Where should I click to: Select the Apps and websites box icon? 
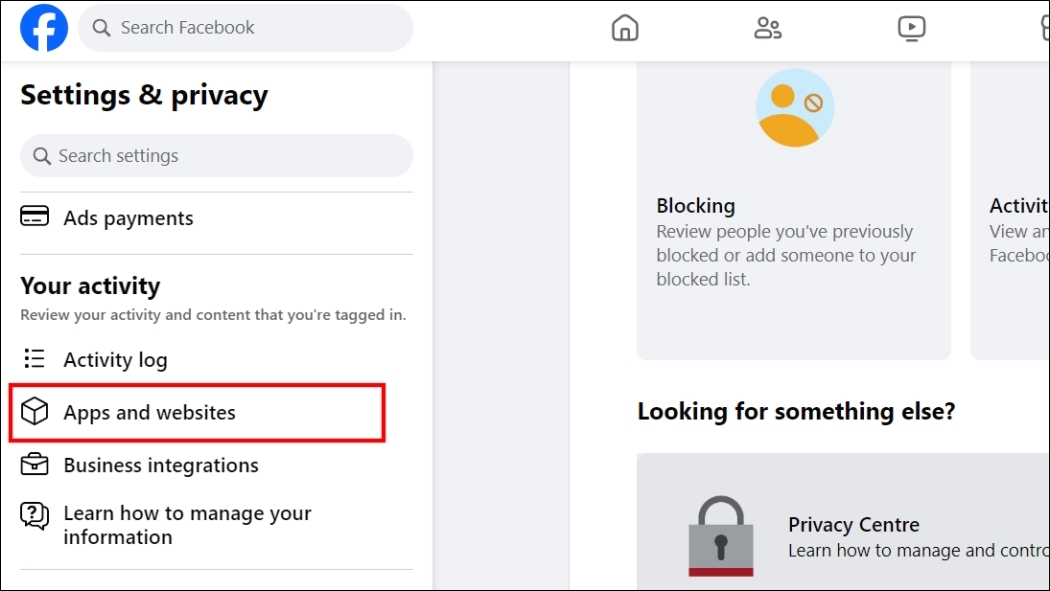tap(34, 412)
